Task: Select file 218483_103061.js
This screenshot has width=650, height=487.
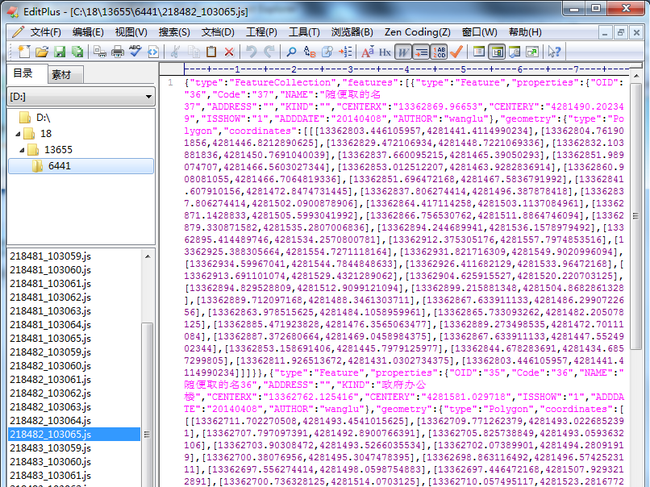Action: (50, 475)
